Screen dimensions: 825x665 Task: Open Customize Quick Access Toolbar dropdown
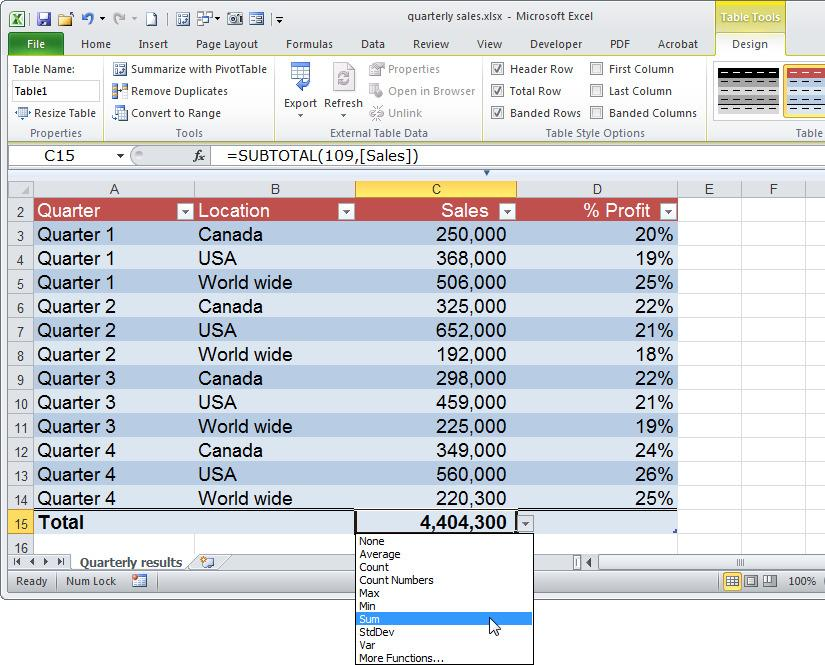point(279,20)
